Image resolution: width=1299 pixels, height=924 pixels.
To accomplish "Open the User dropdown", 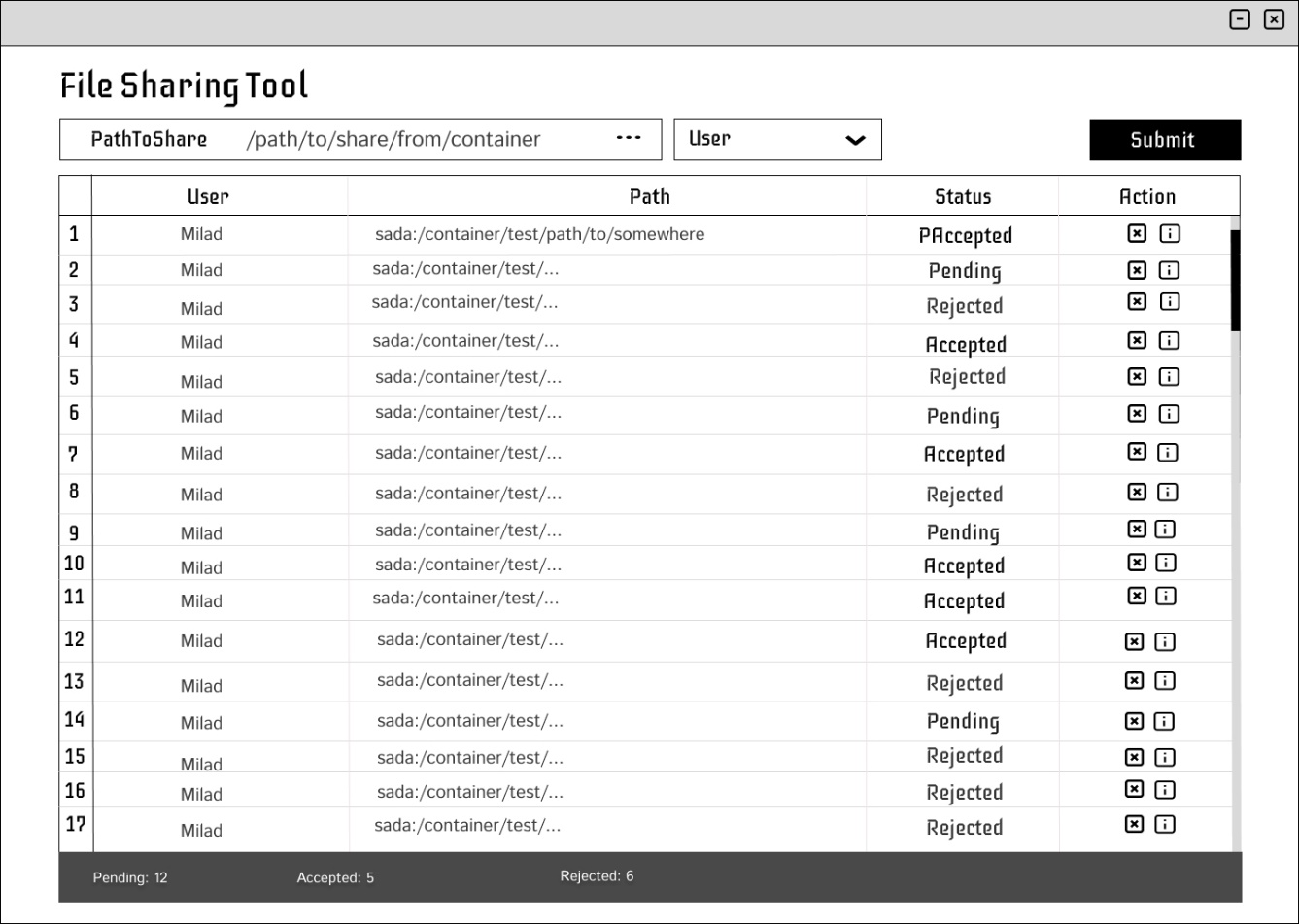I will 777,139.
